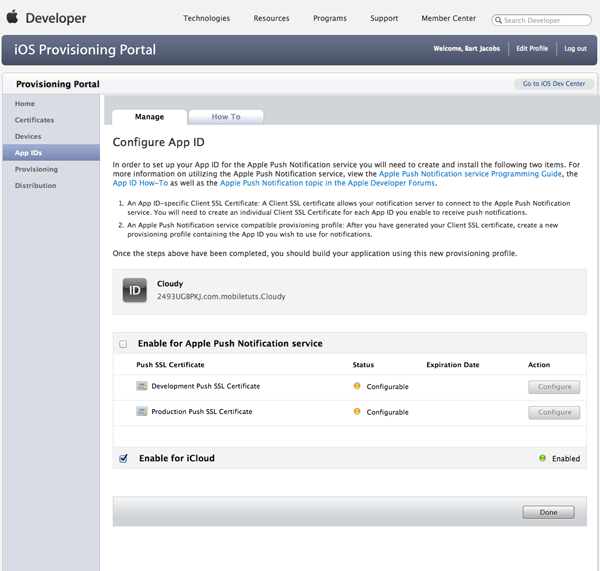This screenshot has height=571, width=600.
Task: Open the App ID How-To link
Action: coord(140,183)
